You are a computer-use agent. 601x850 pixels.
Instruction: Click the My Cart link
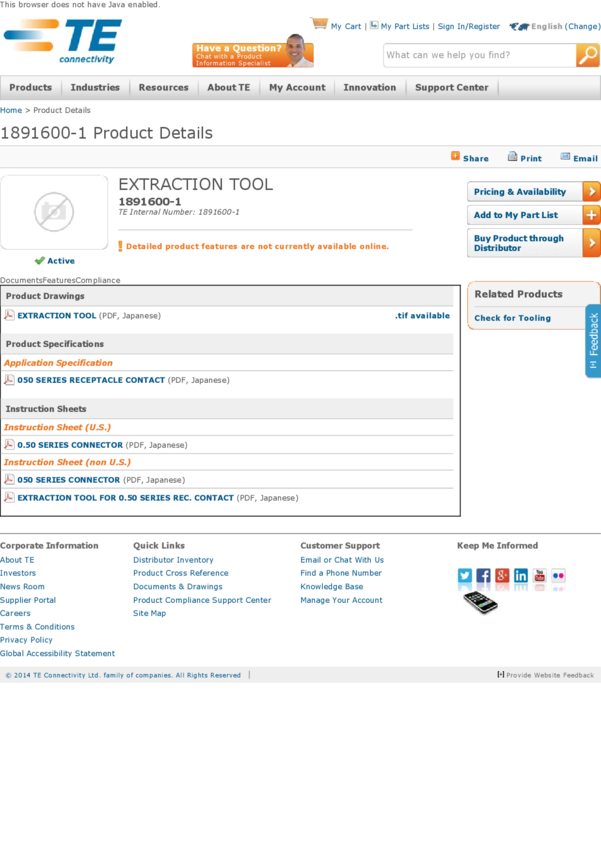click(346, 26)
